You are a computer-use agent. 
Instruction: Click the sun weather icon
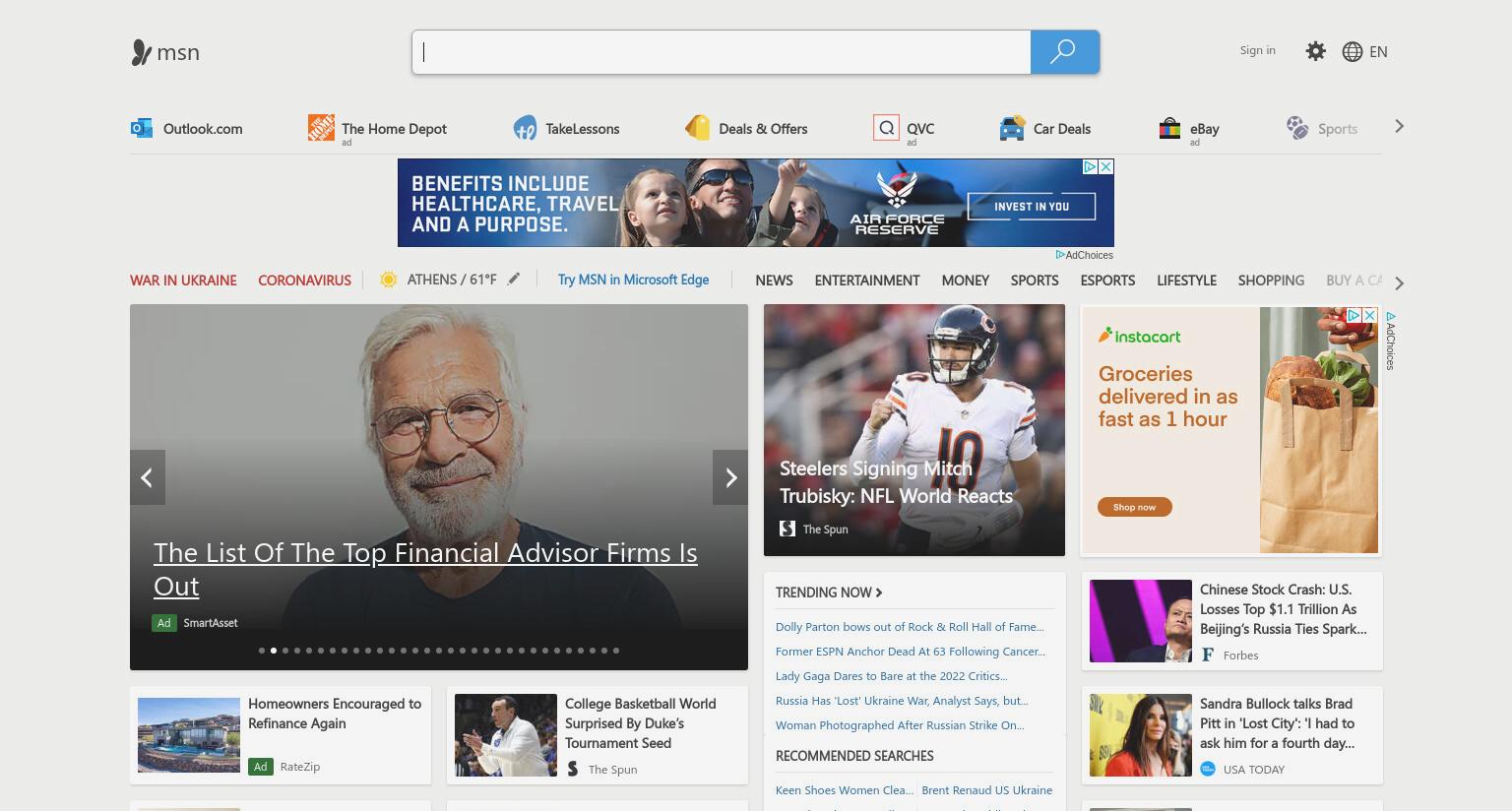389,280
